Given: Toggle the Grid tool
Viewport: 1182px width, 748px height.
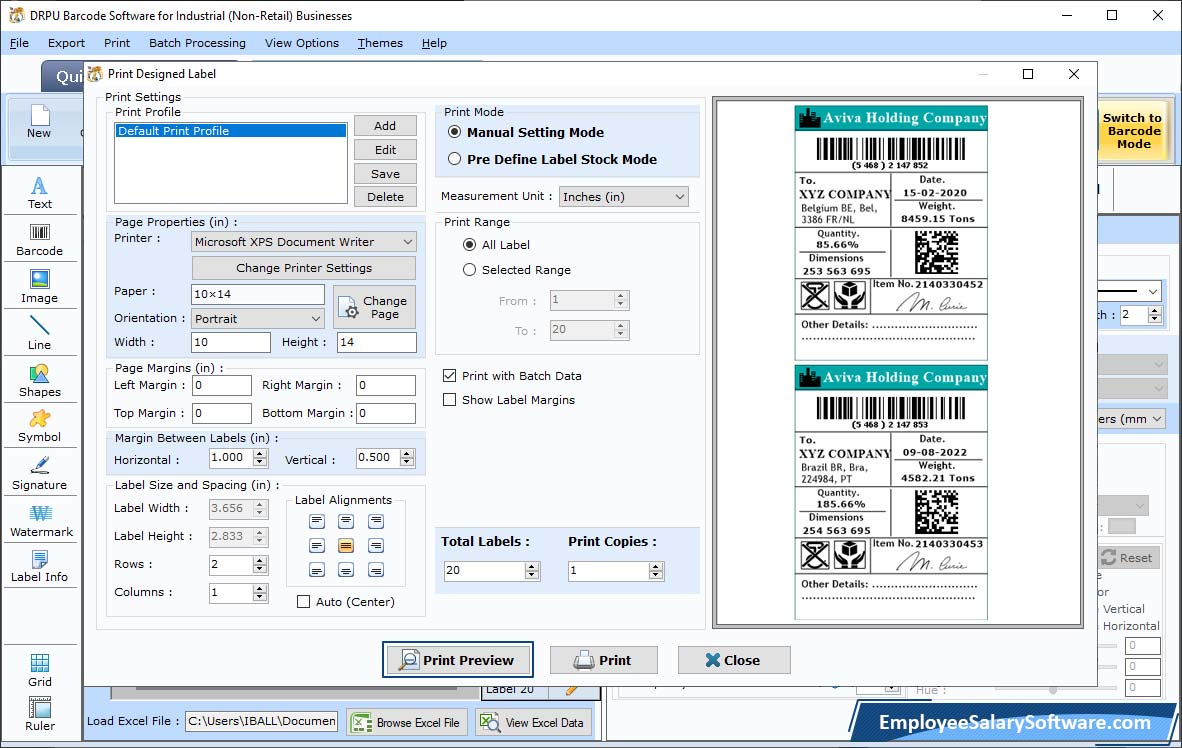Looking at the screenshot, I should [40, 670].
